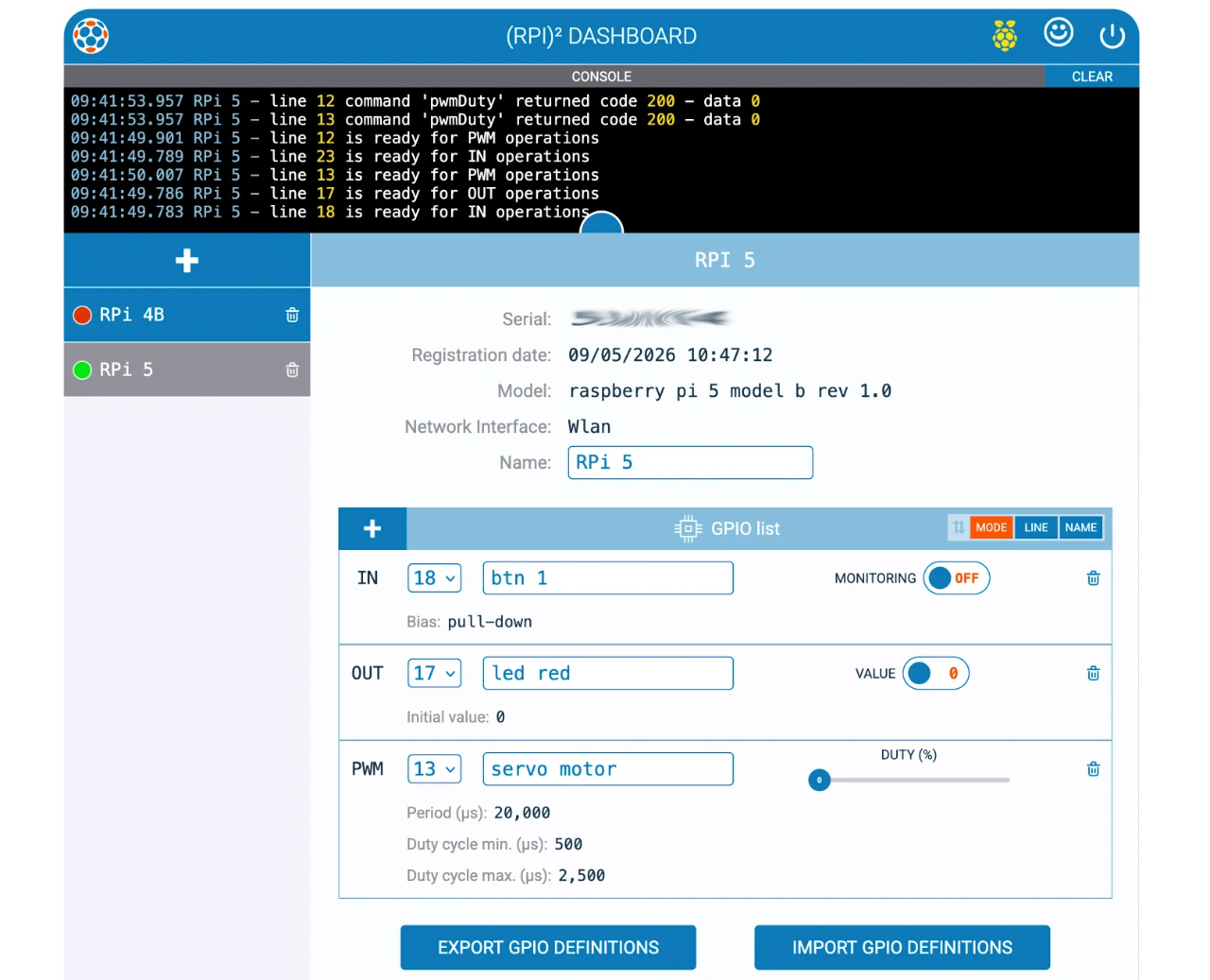
Task: Sort GPIO list by NAME
Action: (x=1080, y=527)
